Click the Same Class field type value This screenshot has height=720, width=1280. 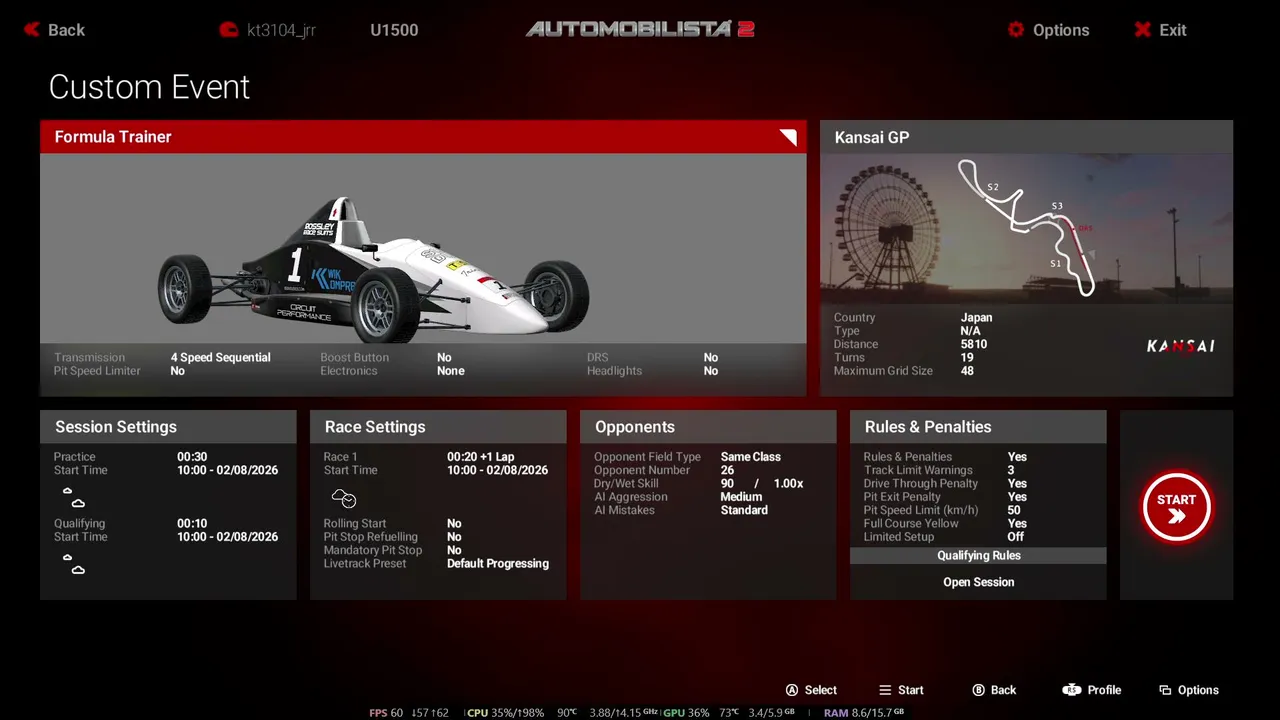(750, 457)
